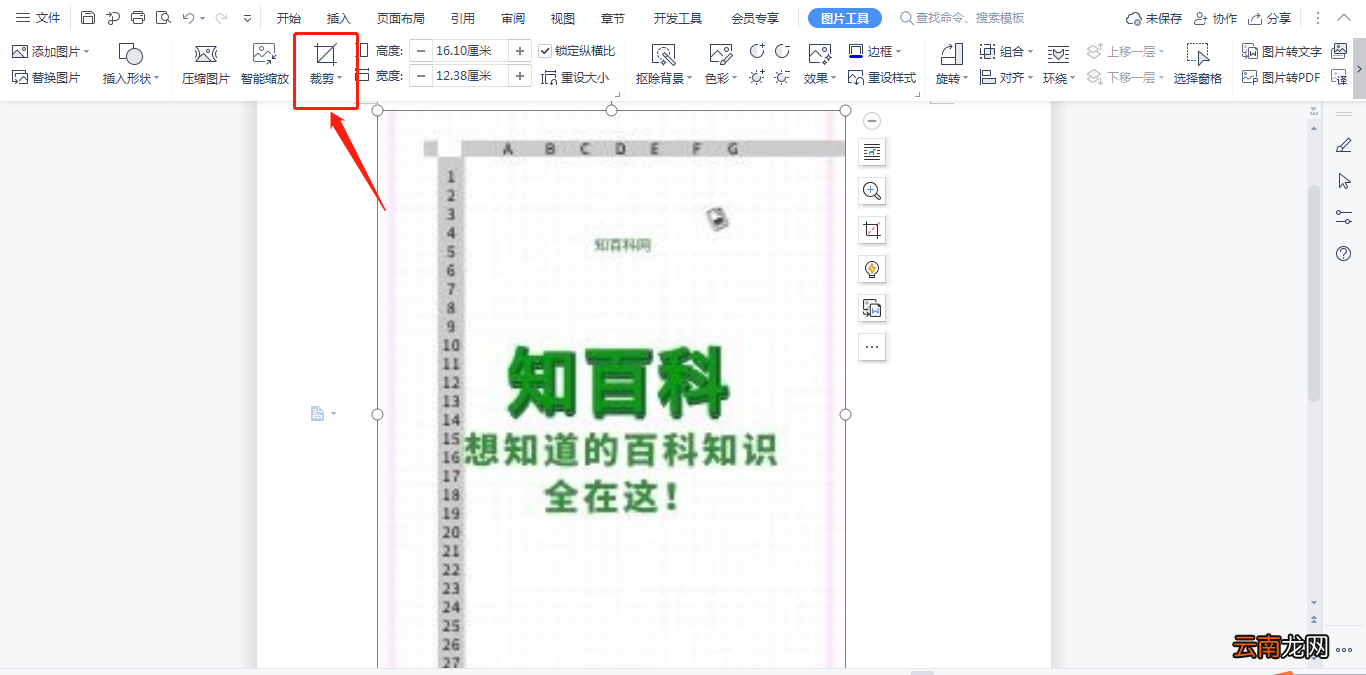Click 重设样式 (reset style) button
Viewport: 1366px width, 675px height.
click(x=882, y=77)
